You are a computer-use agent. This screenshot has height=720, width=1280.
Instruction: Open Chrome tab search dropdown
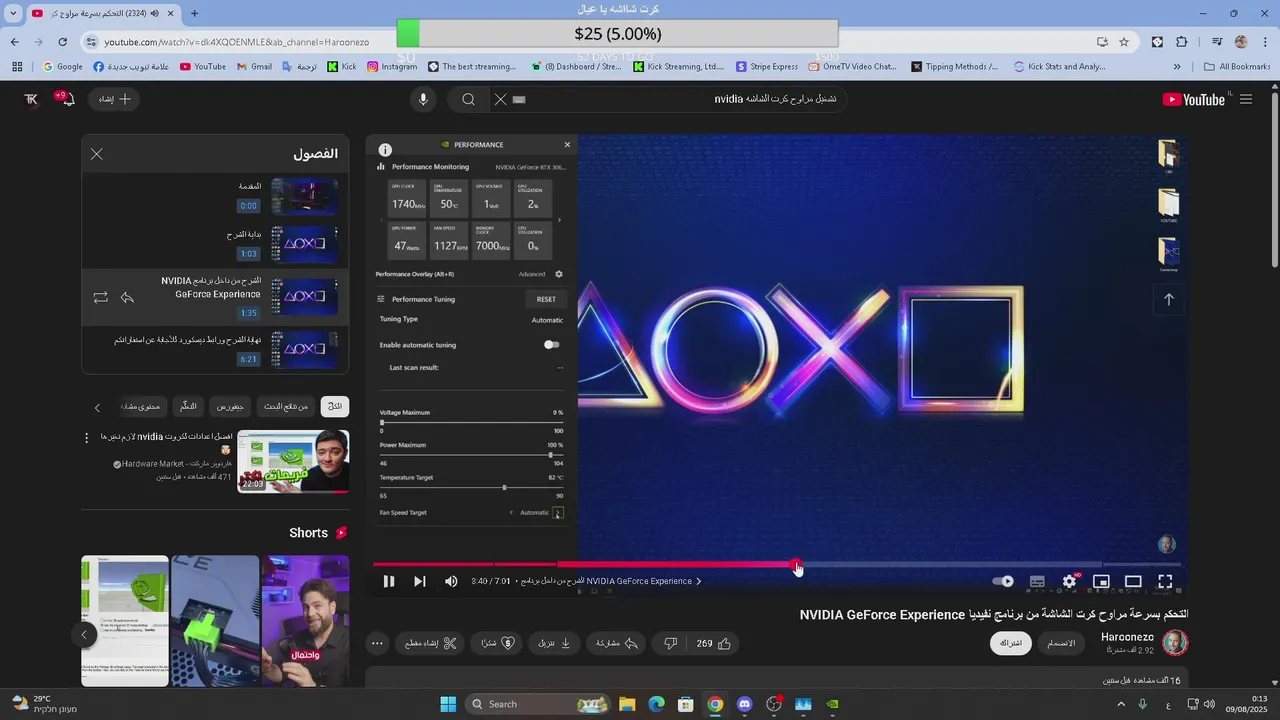(13, 13)
